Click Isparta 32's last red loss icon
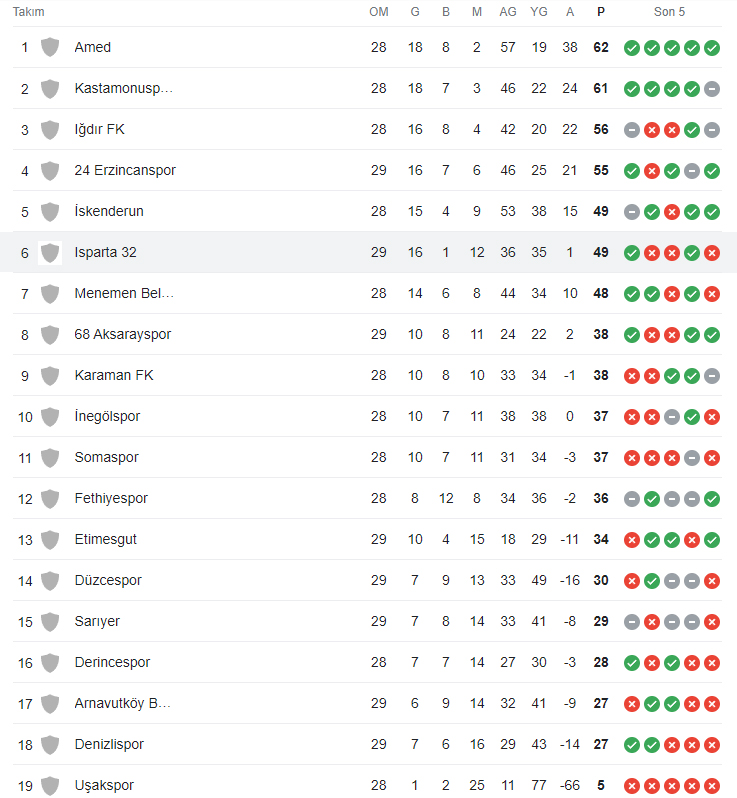This screenshot has height=798, width=737. (x=712, y=253)
